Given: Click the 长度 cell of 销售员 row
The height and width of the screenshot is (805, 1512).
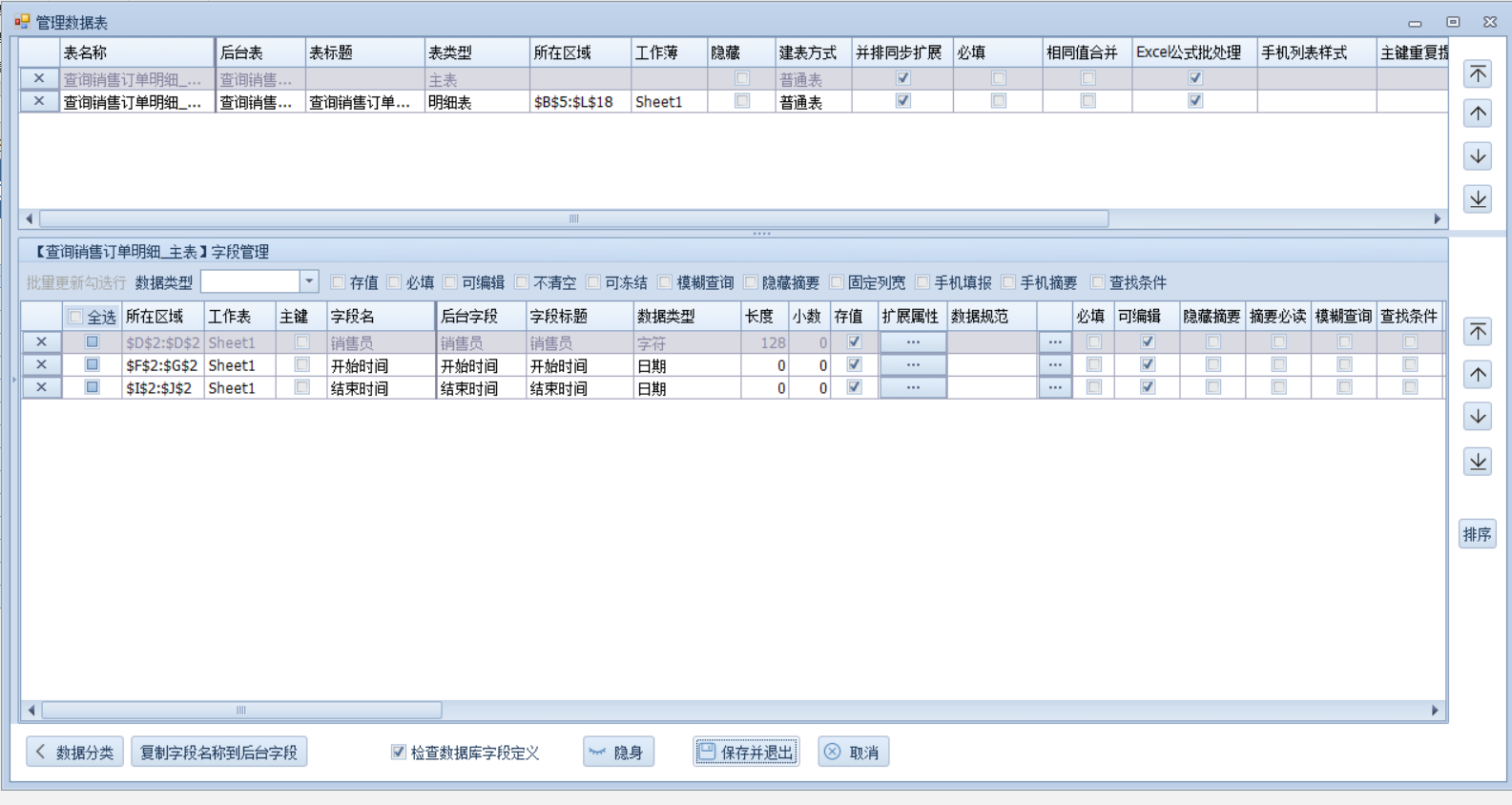Looking at the screenshot, I should pyautogui.click(x=764, y=342).
